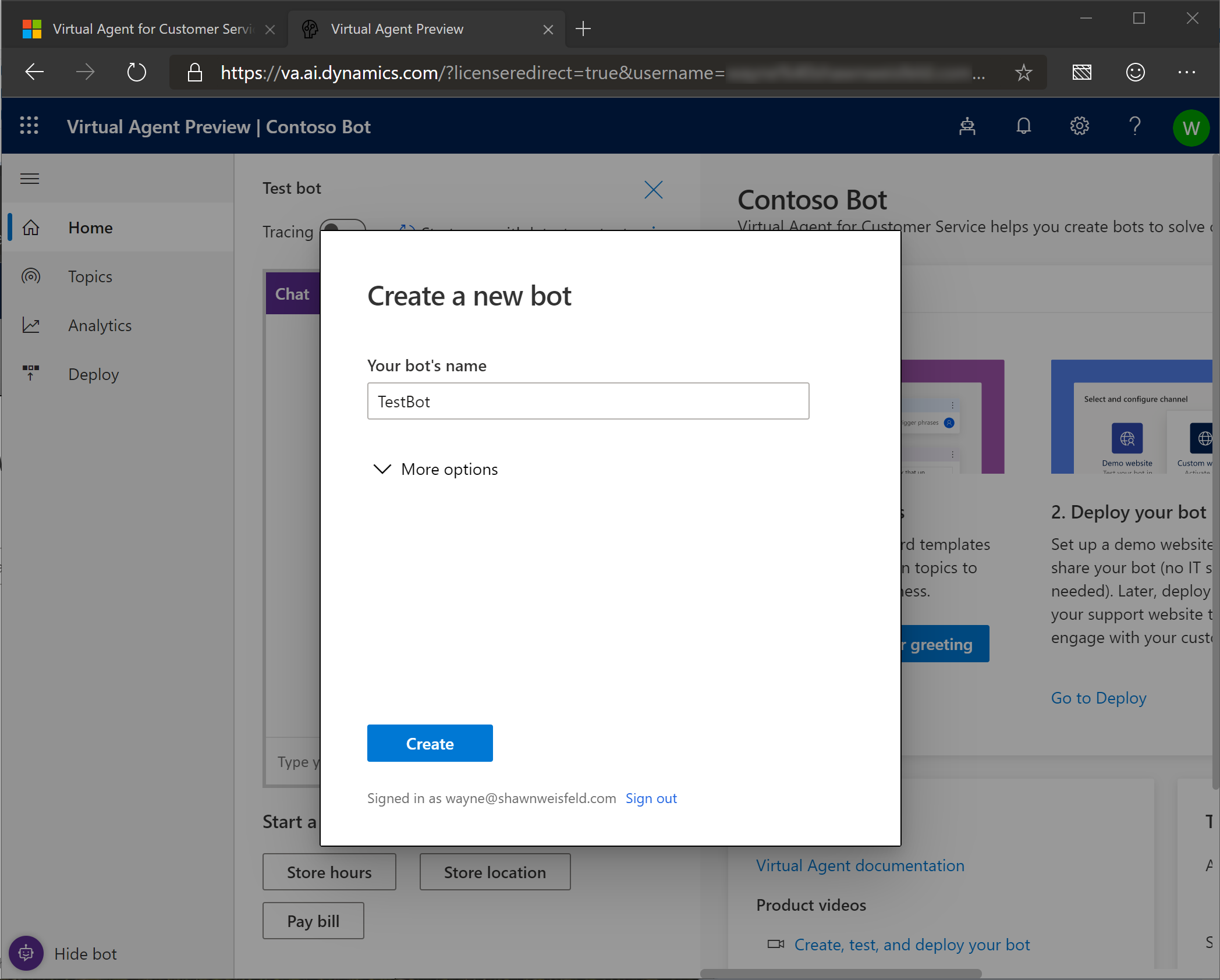Click the blue Create button
The image size is (1220, 980).
coord(430,743)
